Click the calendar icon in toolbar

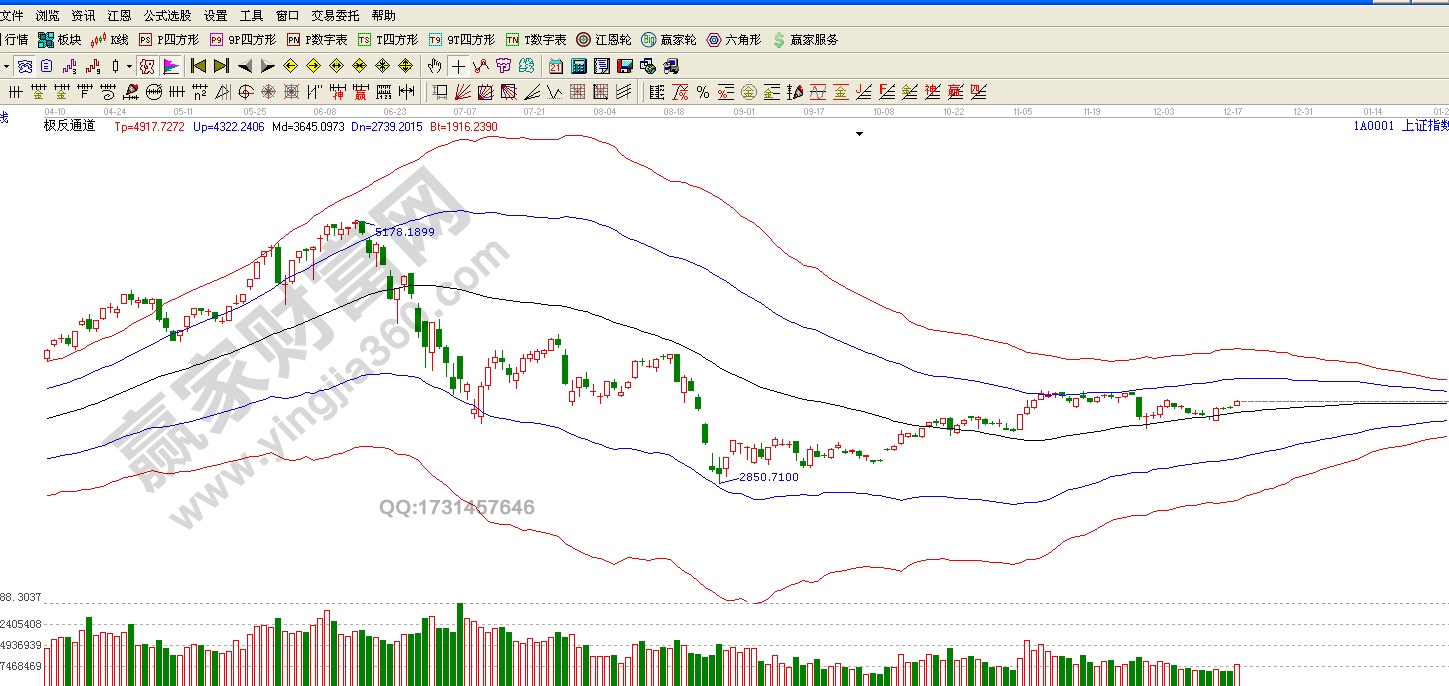tap(556, 66)
